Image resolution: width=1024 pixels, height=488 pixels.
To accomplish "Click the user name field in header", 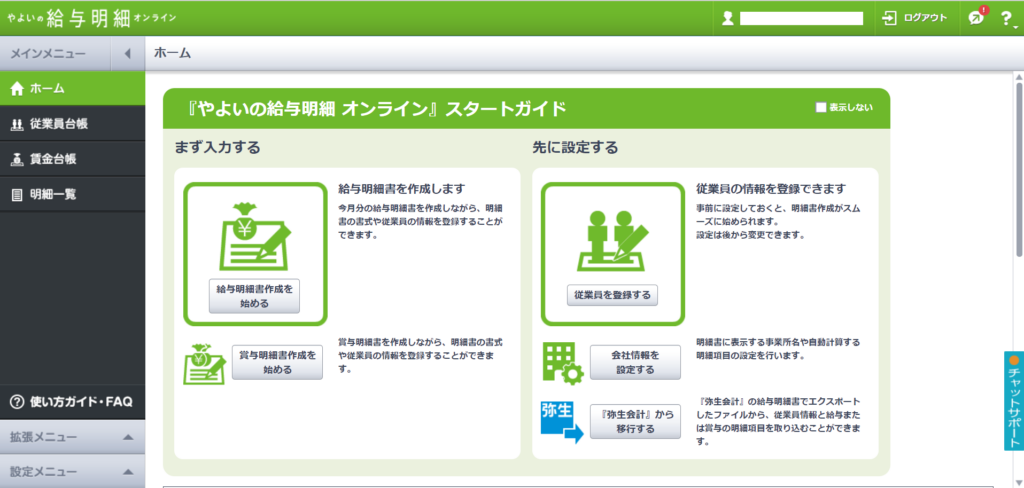I will pyautogui.click(x=801, y=18).
